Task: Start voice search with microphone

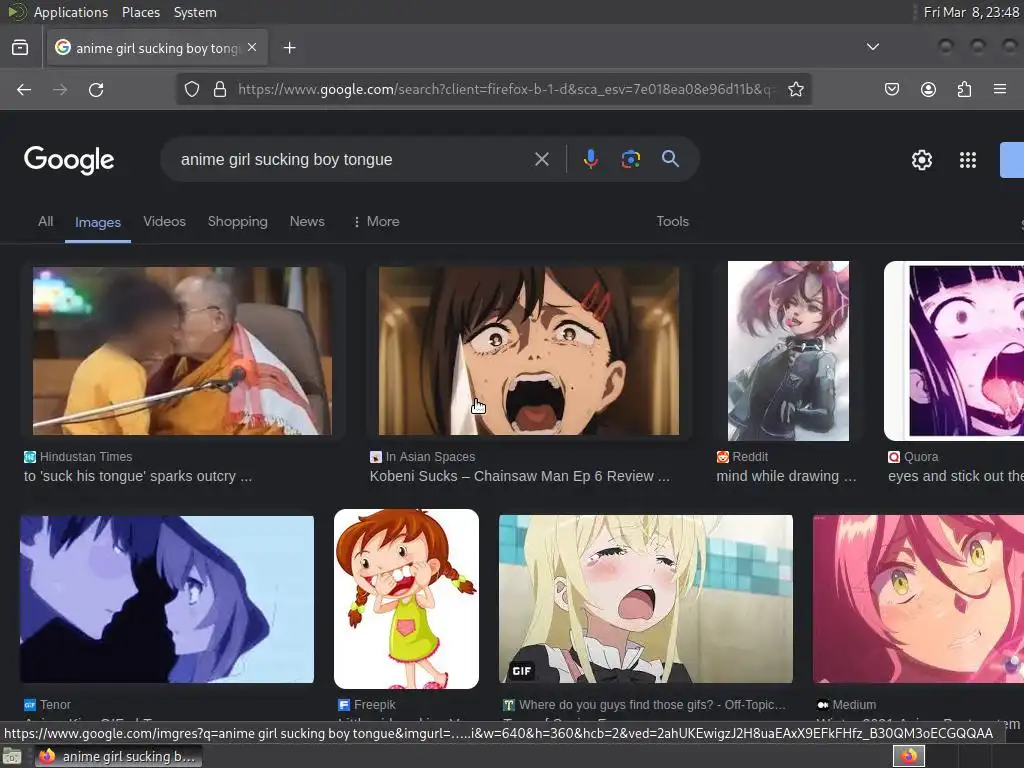Action: (590, 159)
